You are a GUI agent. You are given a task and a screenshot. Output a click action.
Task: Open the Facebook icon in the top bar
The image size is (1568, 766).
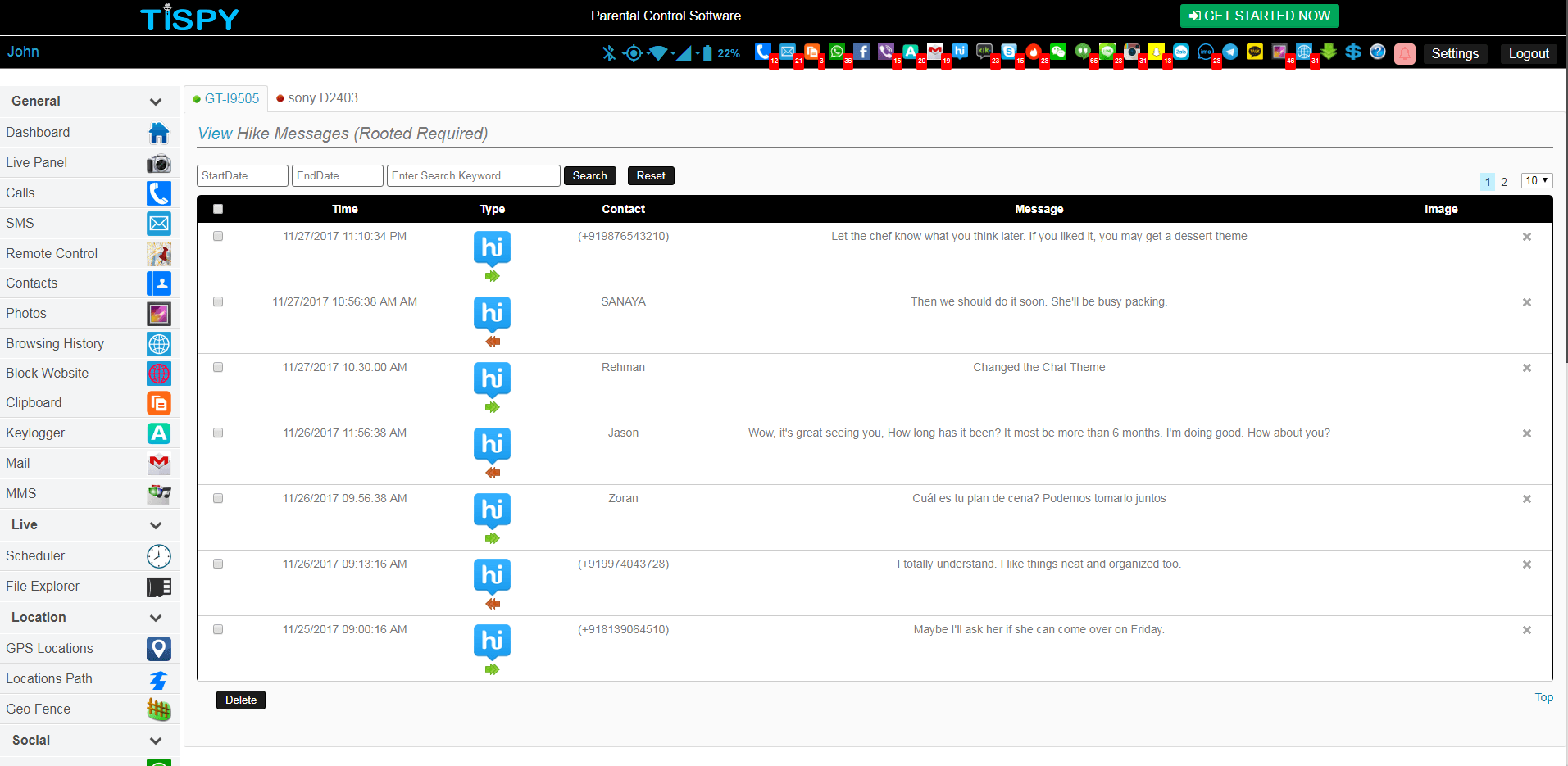[861, 52]
